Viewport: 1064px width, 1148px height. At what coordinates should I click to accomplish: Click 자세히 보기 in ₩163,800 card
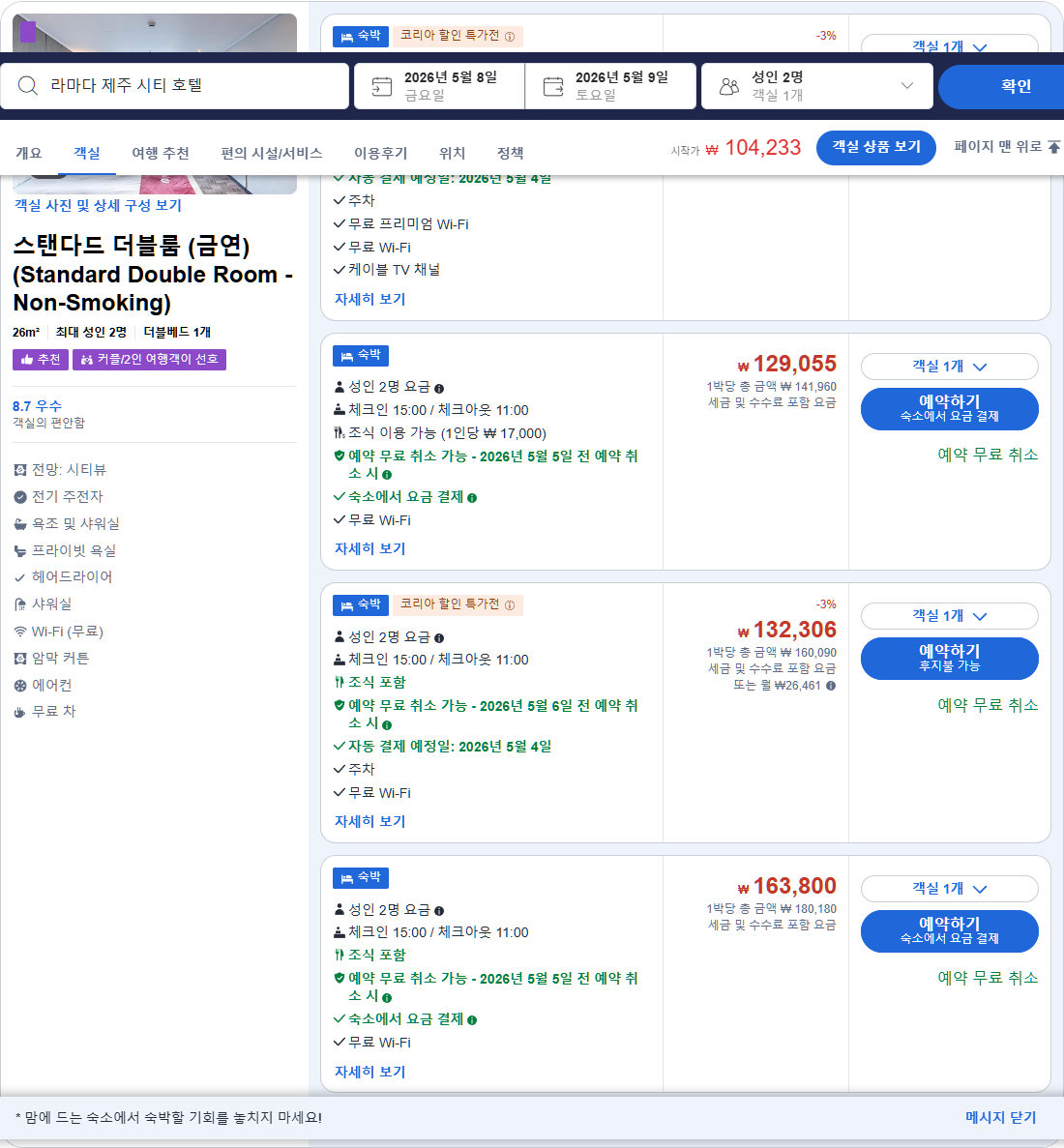point(369,1073)
